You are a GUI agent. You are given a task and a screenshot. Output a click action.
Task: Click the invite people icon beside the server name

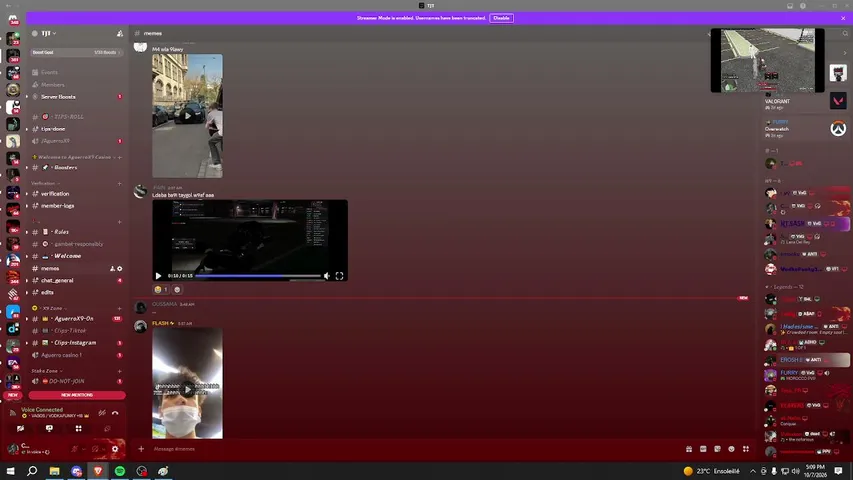[120, 34]
